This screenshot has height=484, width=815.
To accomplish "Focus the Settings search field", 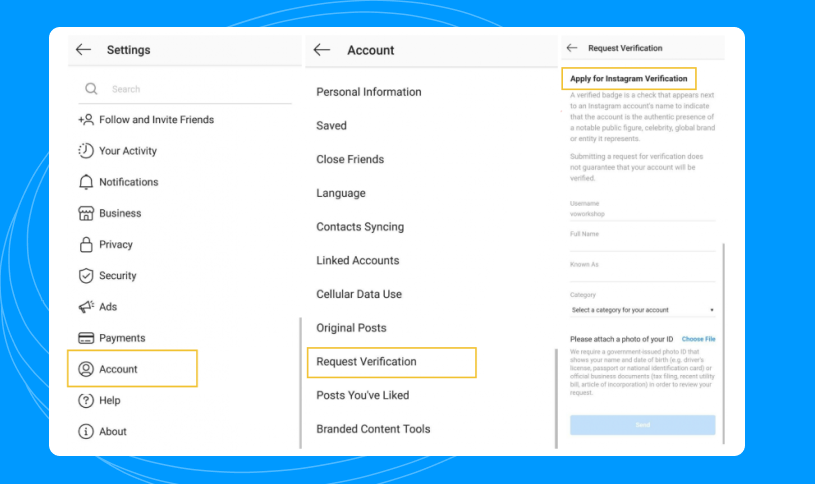I will coord(185,89).
